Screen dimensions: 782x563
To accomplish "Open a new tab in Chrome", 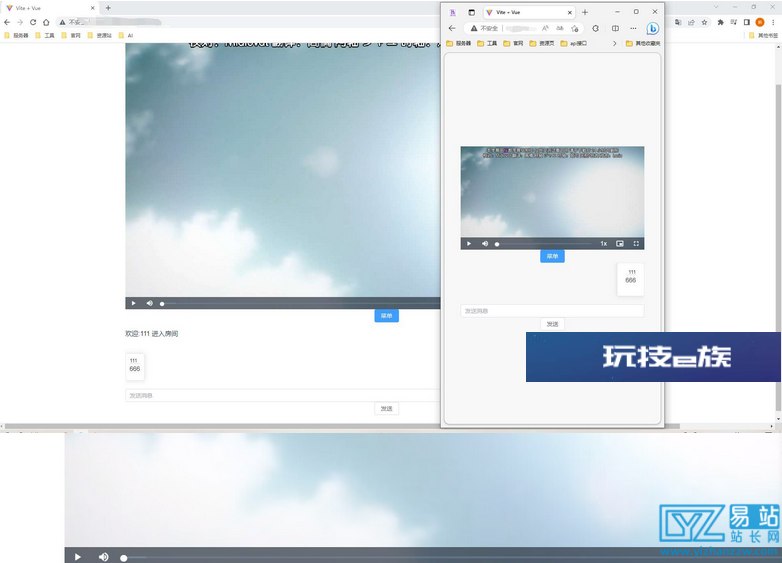I will click(x=108, y=8).
